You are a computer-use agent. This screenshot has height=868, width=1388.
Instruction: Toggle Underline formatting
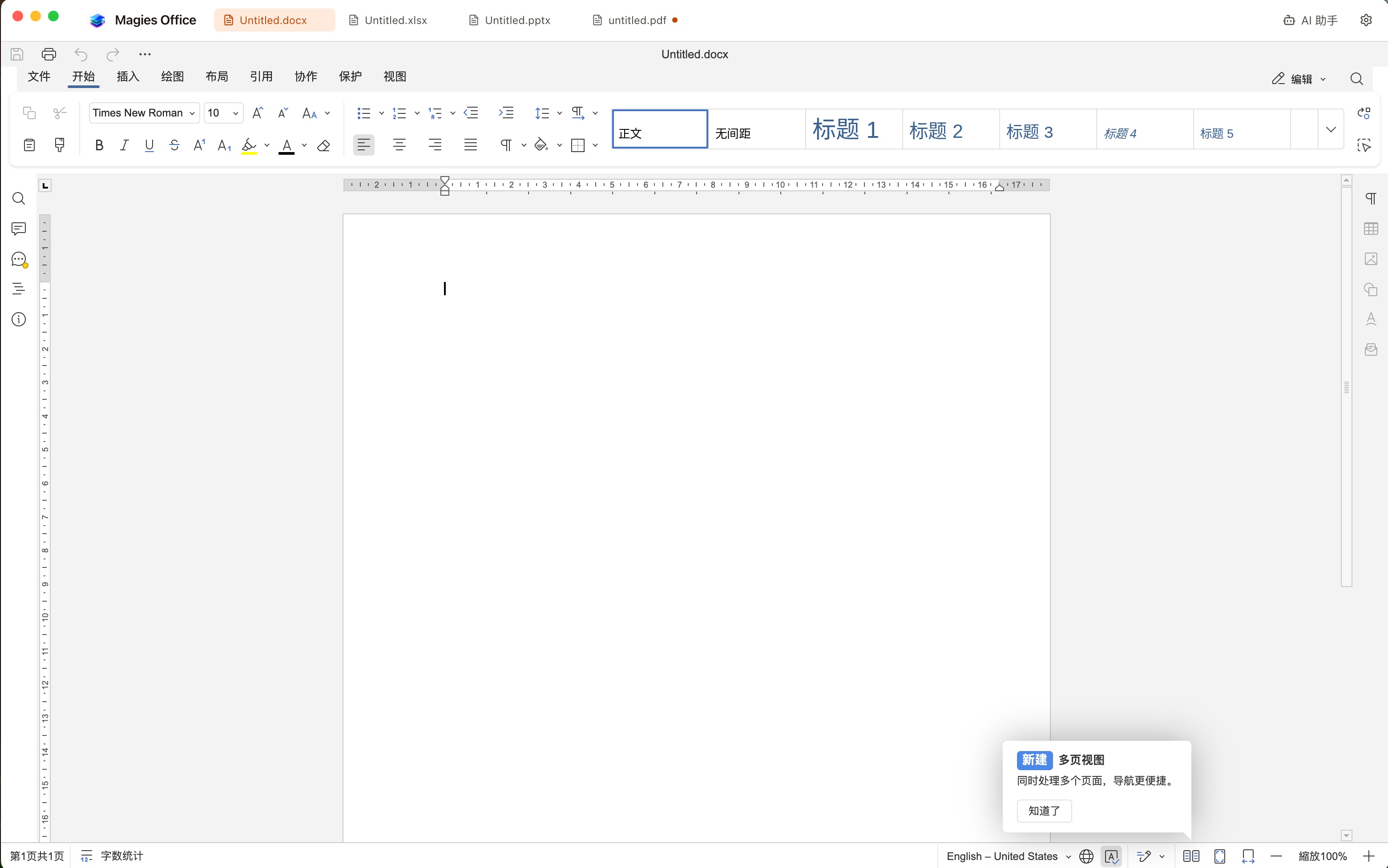point(149,146)
